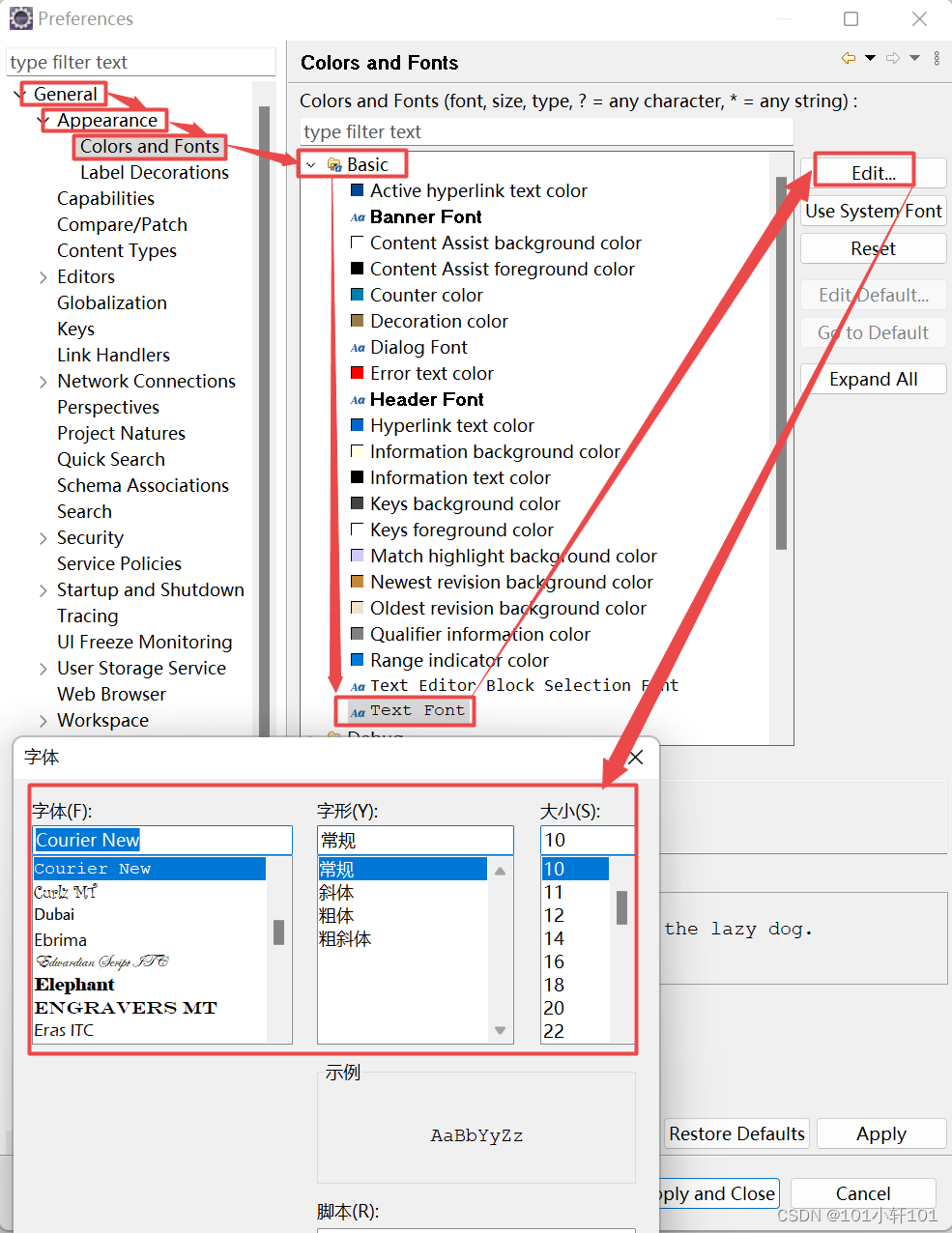The height and width of the screenshot is (1233, 952).
Task: Click the Header Font 'Aa' icon
Action: pyautogui.click(x=358, y=400)
